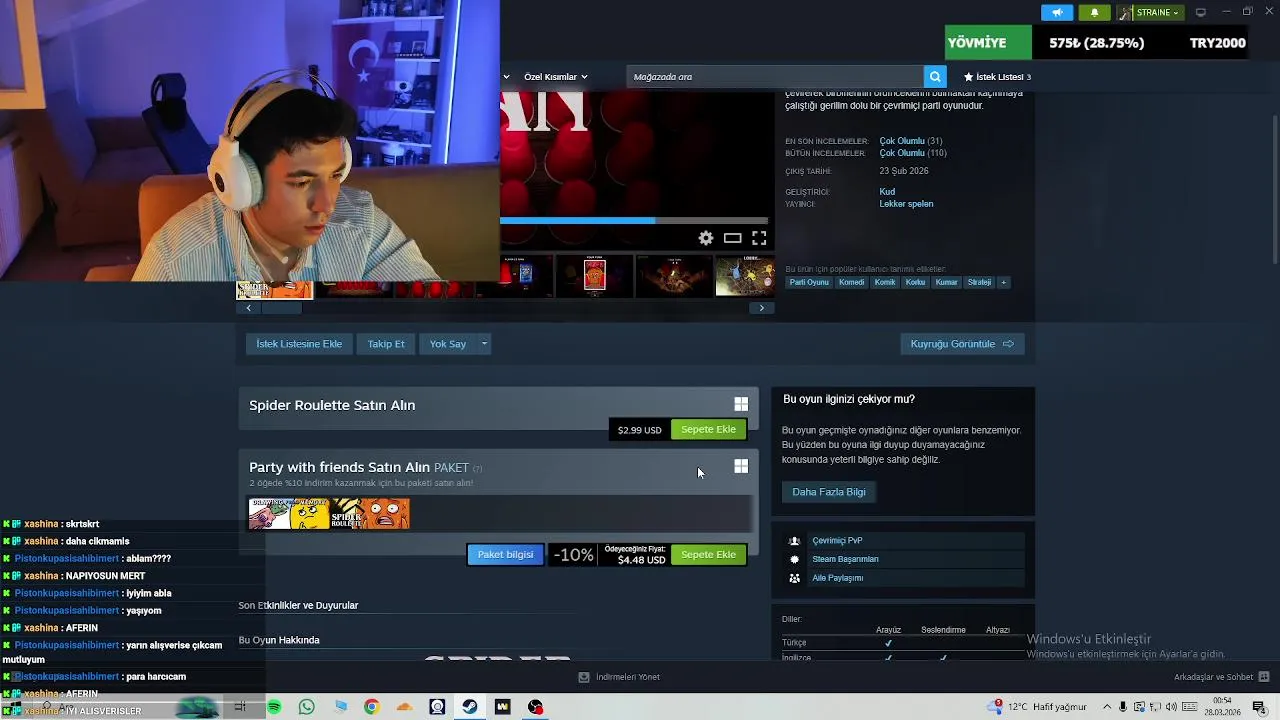1280x720 pixels.
Task: Click the Çevrimiçi PvP people icon
Action: tap(795, 541)
